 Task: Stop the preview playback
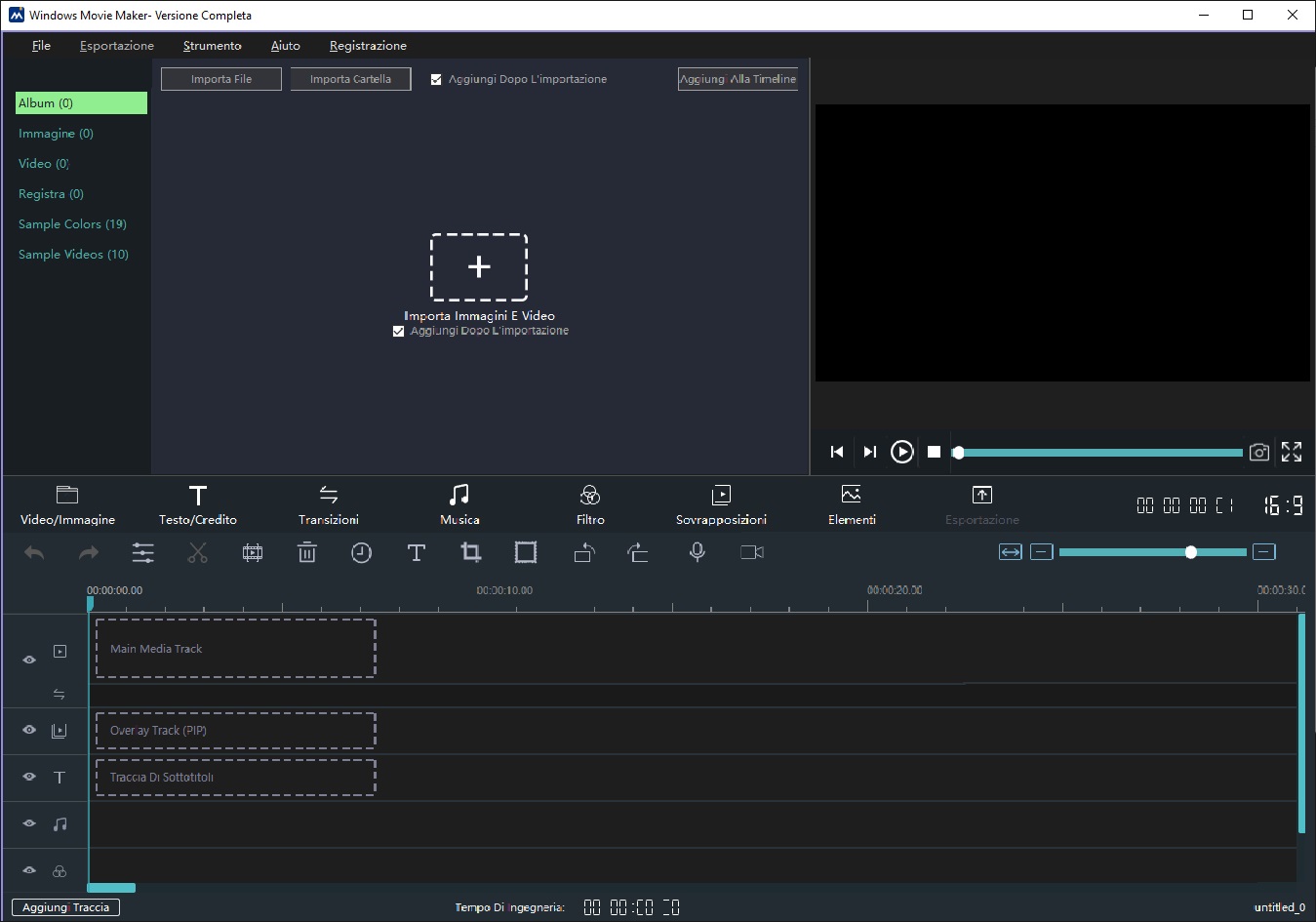934,452
